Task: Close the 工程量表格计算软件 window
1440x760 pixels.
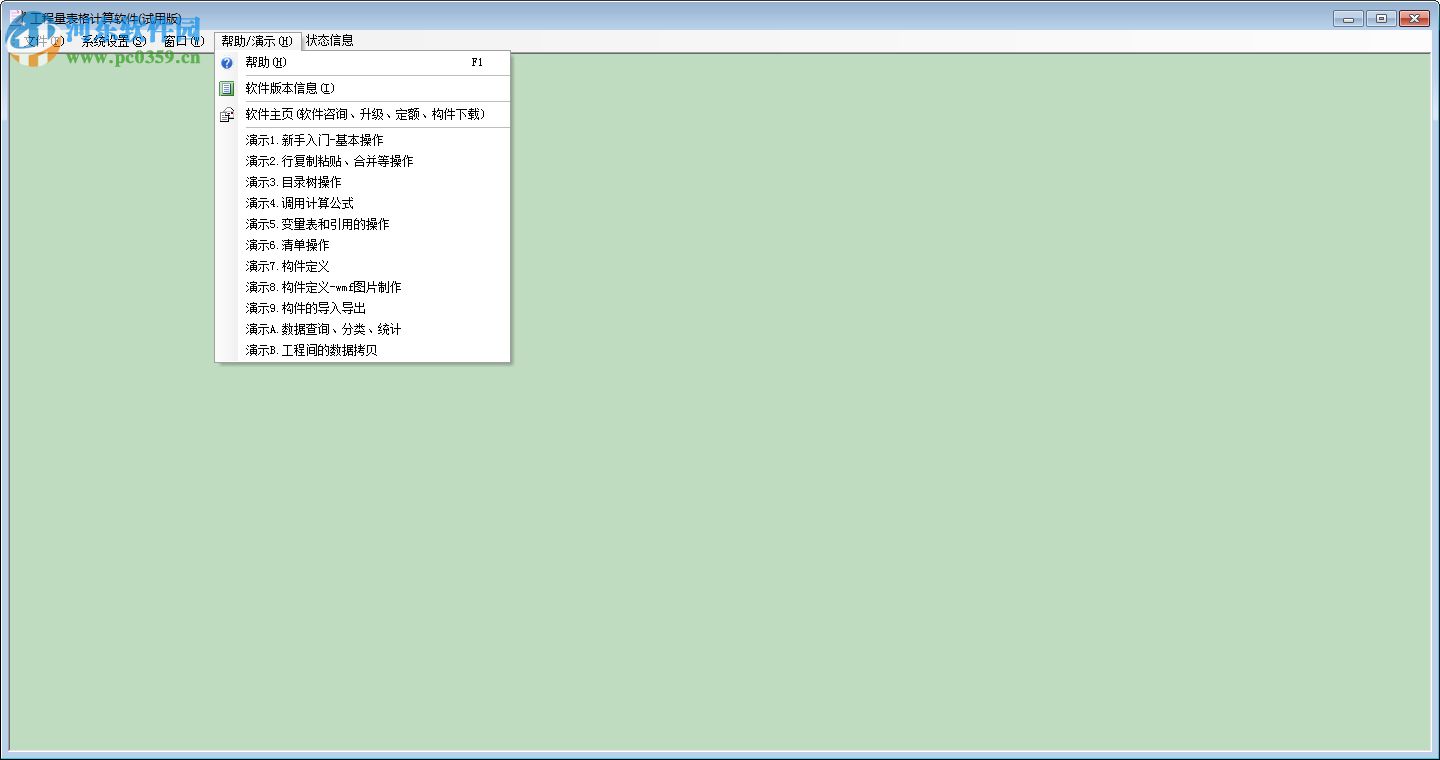Action: (x=1414, y=18)
